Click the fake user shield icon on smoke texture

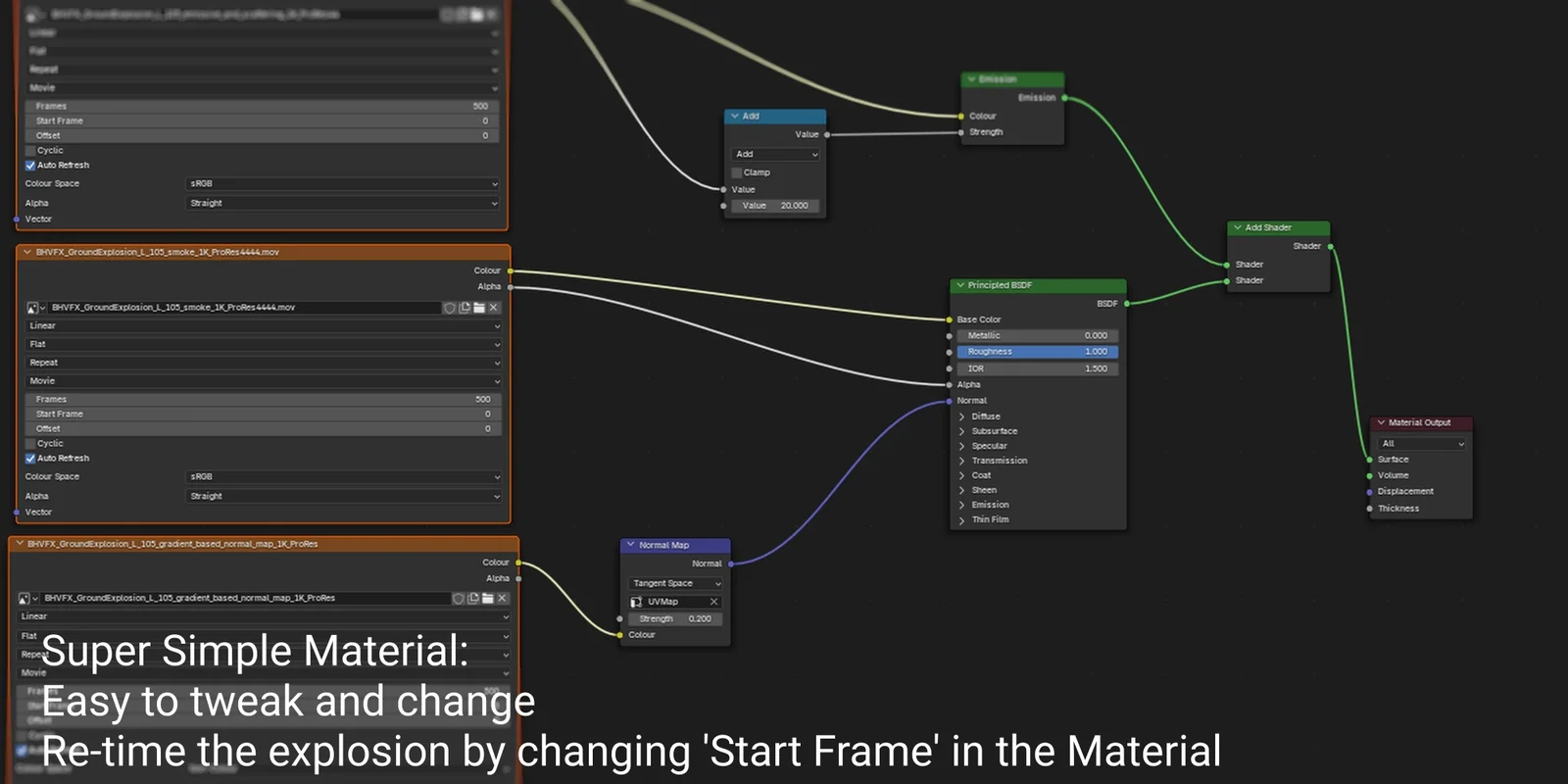click(450, 308)
